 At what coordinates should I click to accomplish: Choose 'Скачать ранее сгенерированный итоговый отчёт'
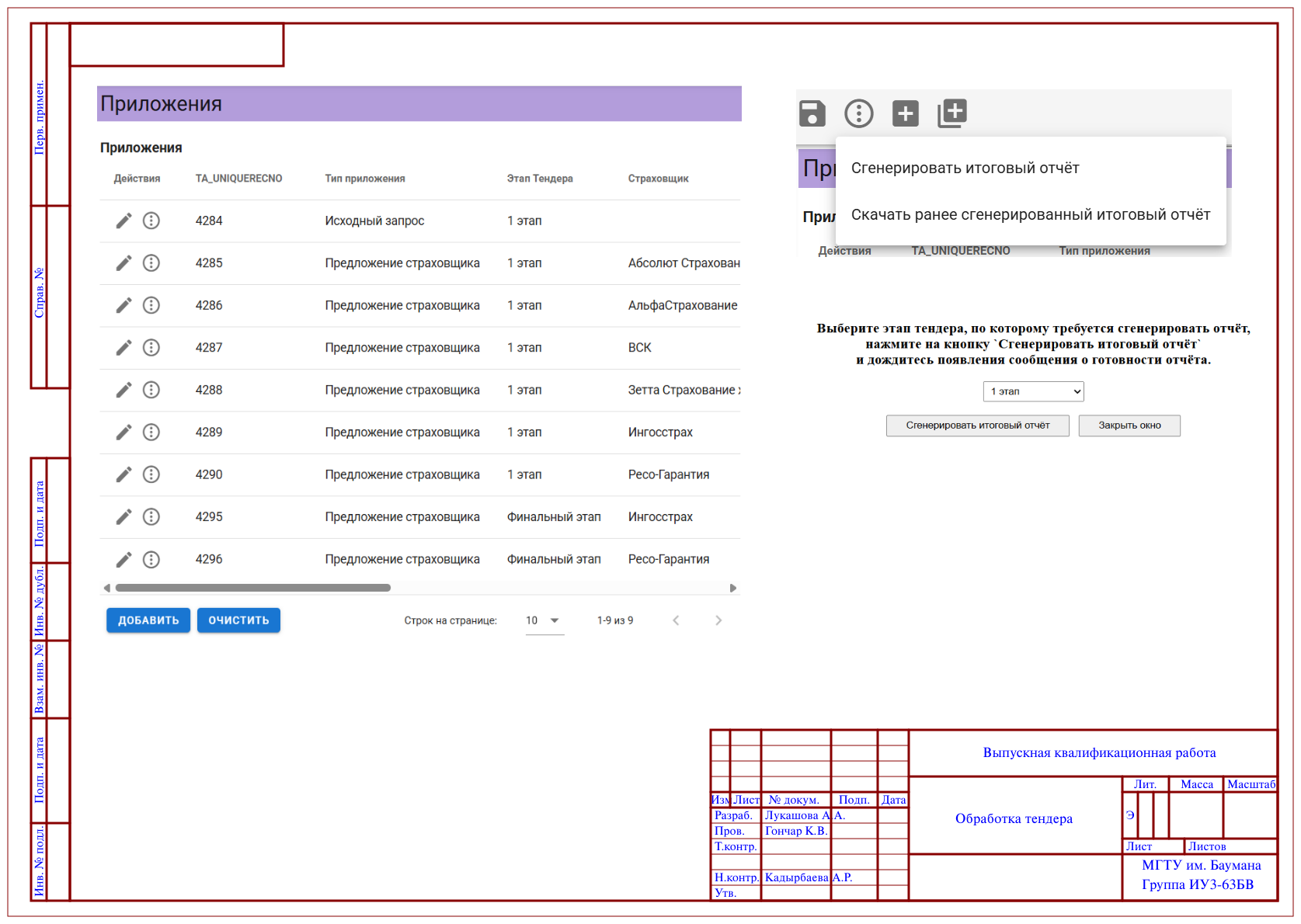point(1031,215)
